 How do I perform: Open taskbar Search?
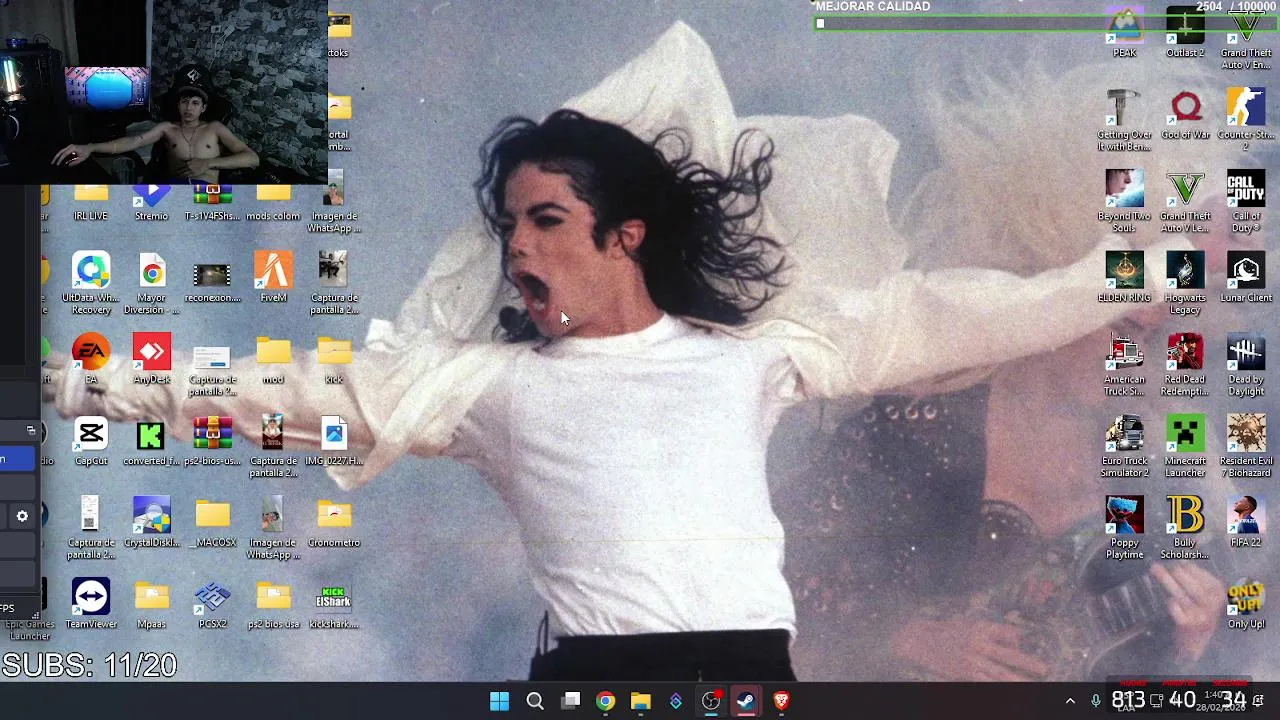point(535,701)
